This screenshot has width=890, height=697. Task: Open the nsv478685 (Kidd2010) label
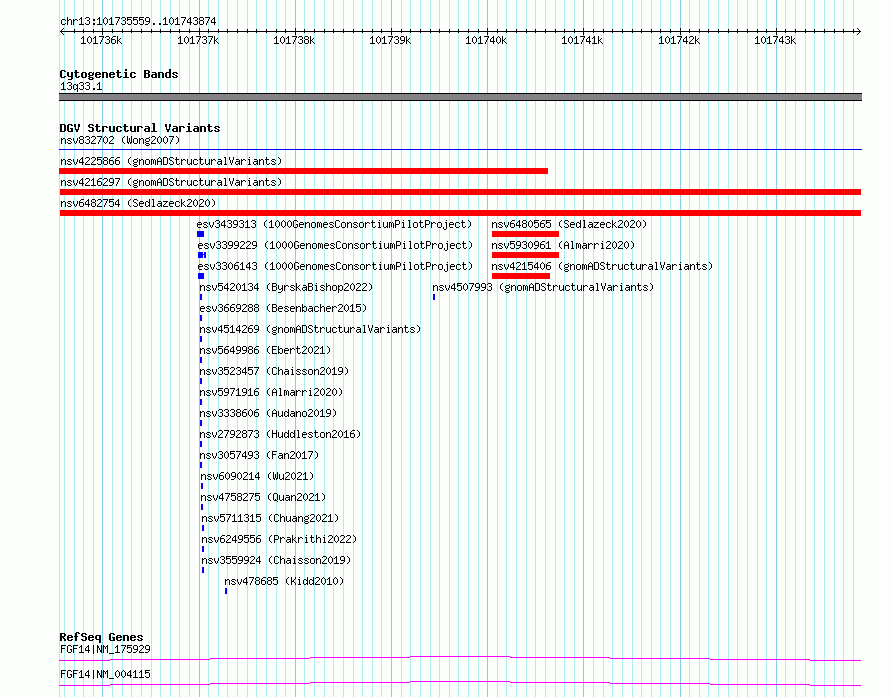tap(284, 581)
